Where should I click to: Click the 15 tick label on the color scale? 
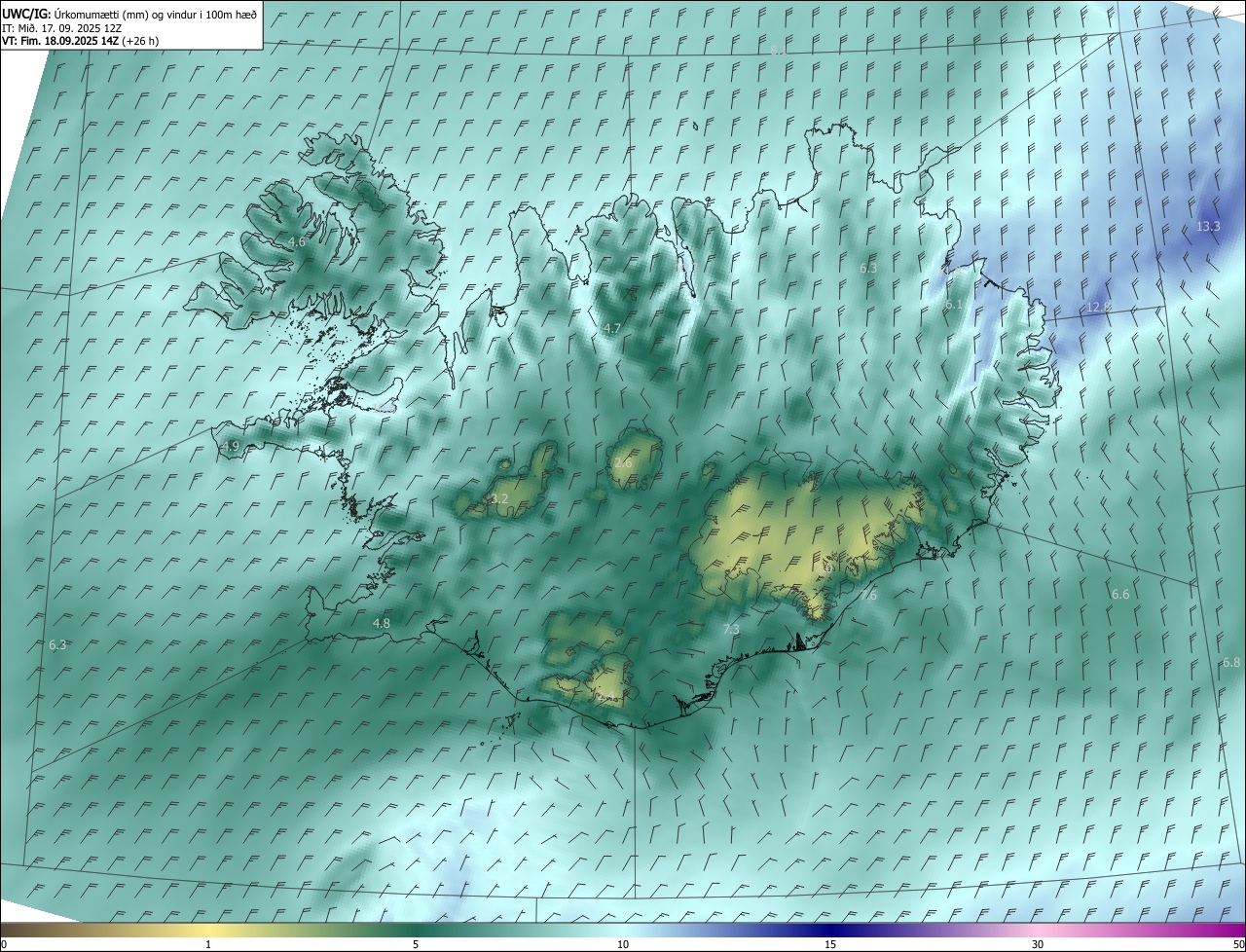830,944
